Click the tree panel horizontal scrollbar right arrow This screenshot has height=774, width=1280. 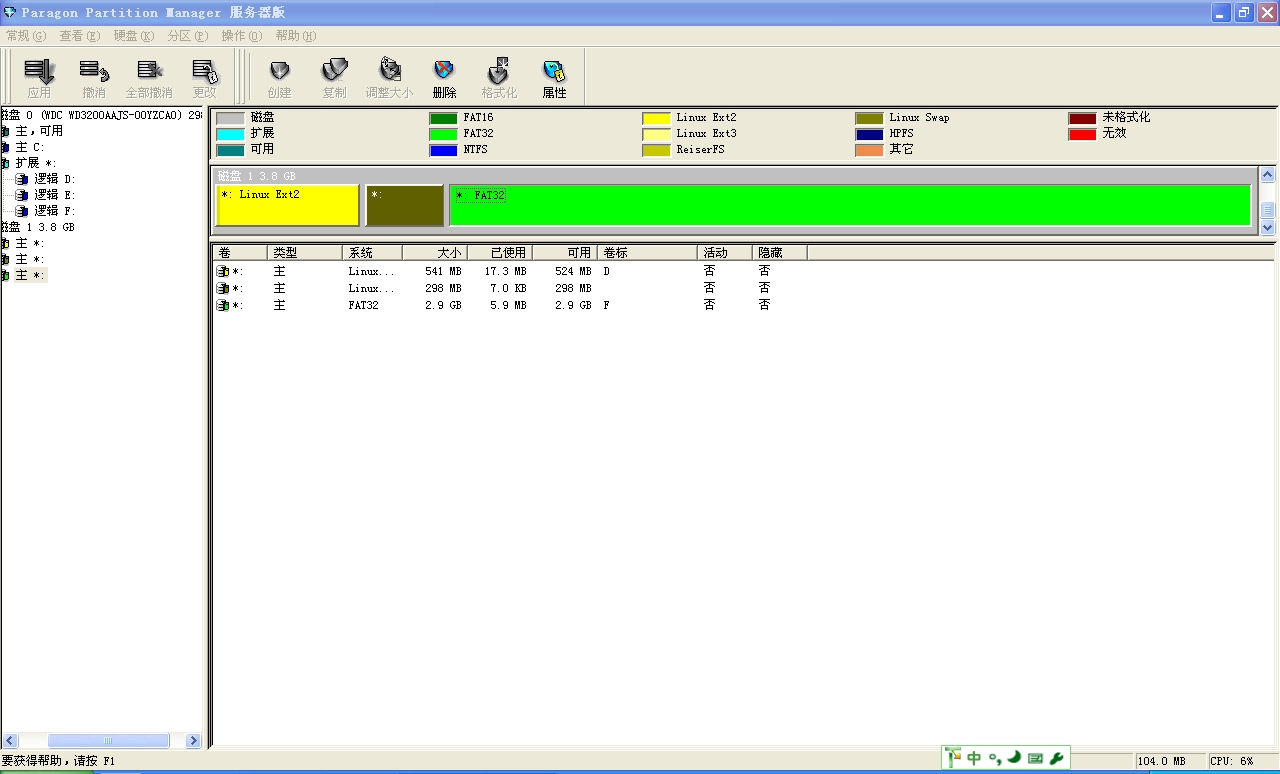click(x=193, y=741)
